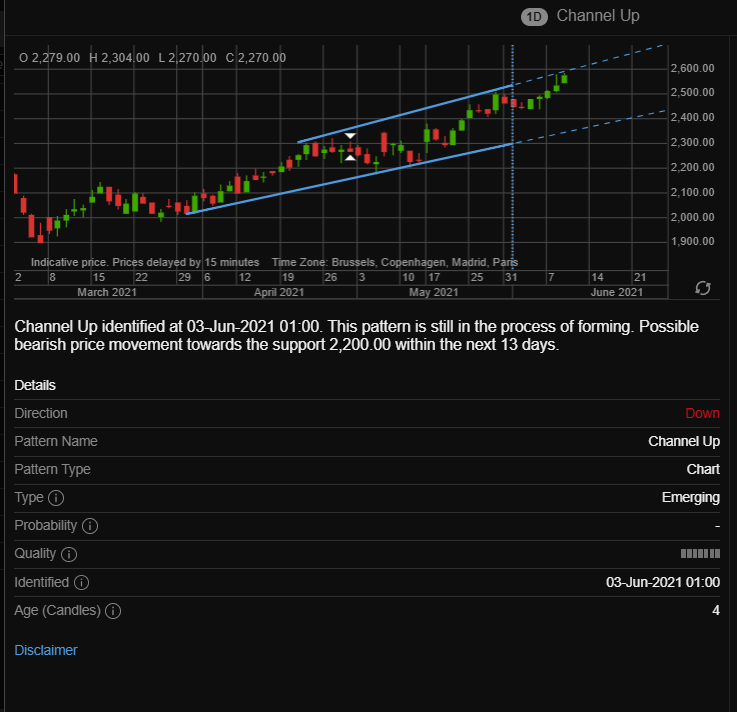
Task: Click the 1D timeframe badge
Action: pos(534,17)
